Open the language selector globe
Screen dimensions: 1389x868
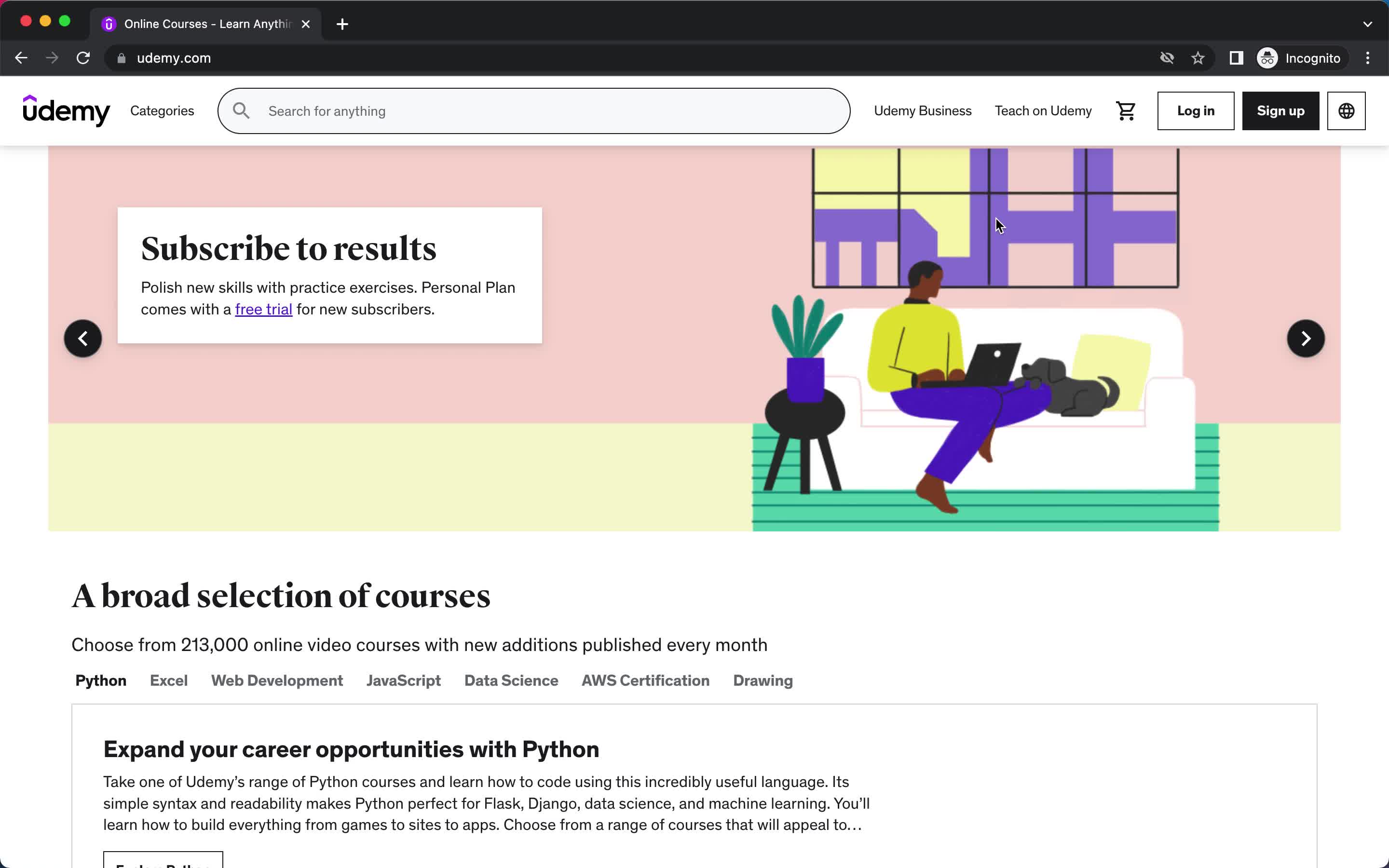pyautogui.click(x=1346, y=111)
